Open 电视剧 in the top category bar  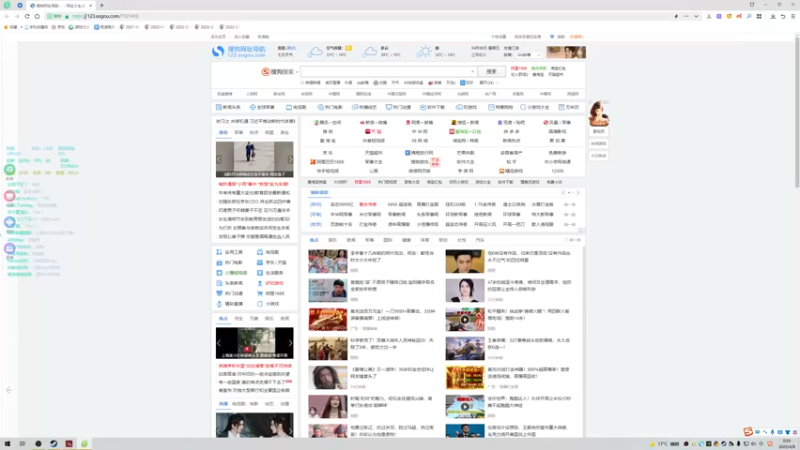coord(296,107)
